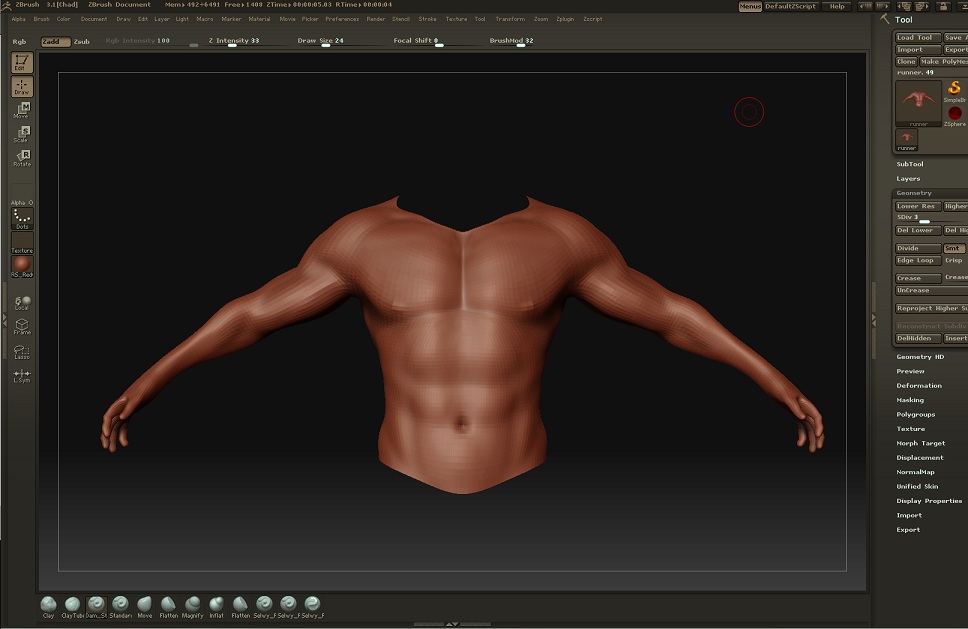Expand the Masking subpalette
This screenshot has width=968, height=629.
coord(910,400)
